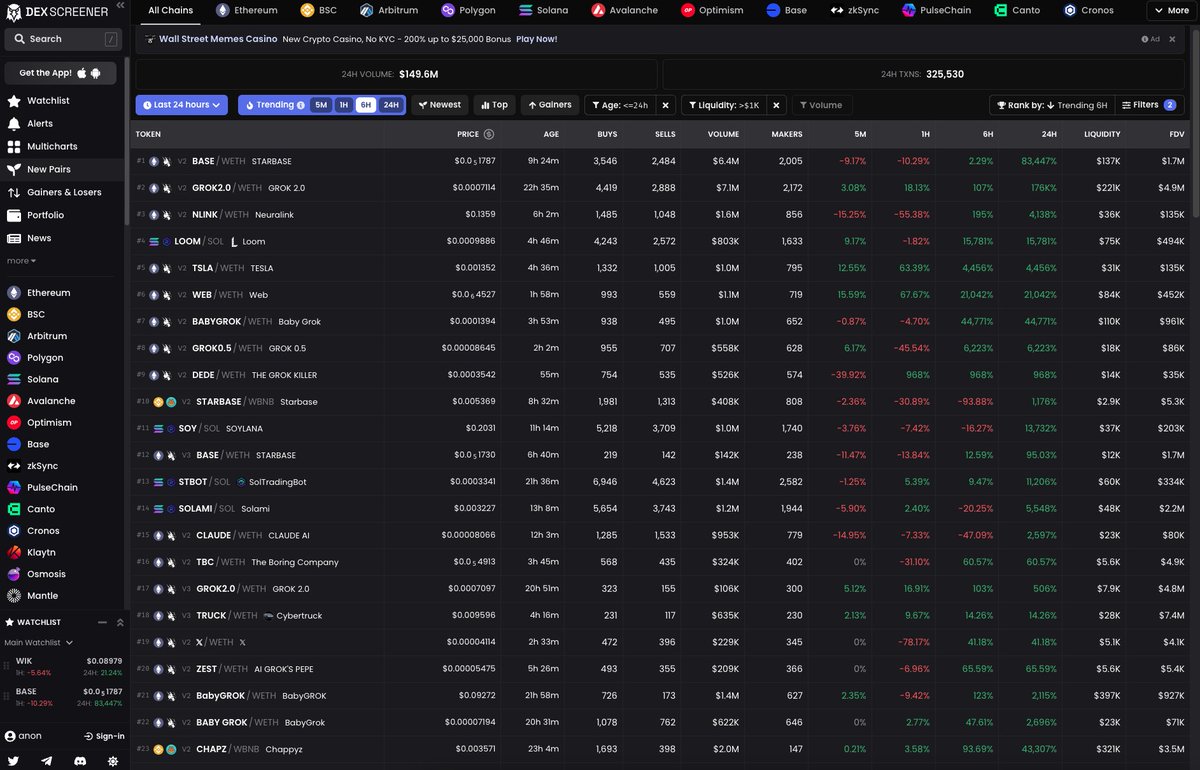Select Avalanche tab in top bar

coord(627,11)
